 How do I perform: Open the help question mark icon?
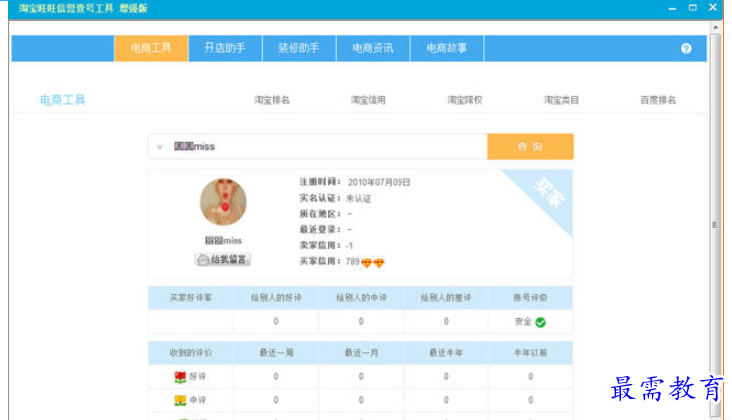point(686,49)
